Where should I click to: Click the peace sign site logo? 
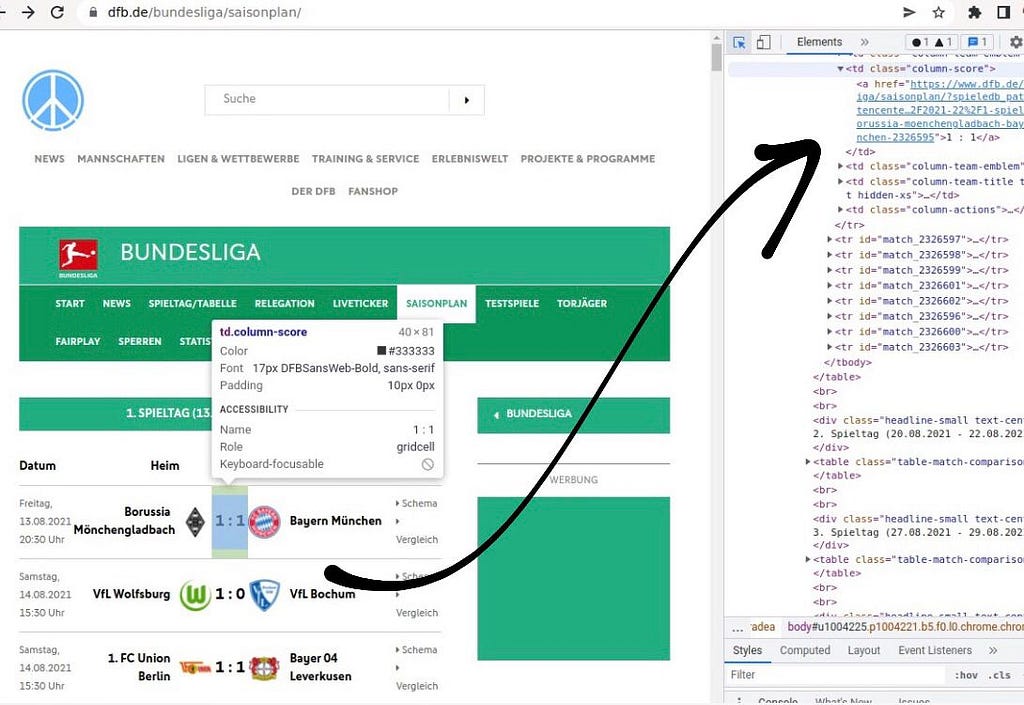(53, 101)
